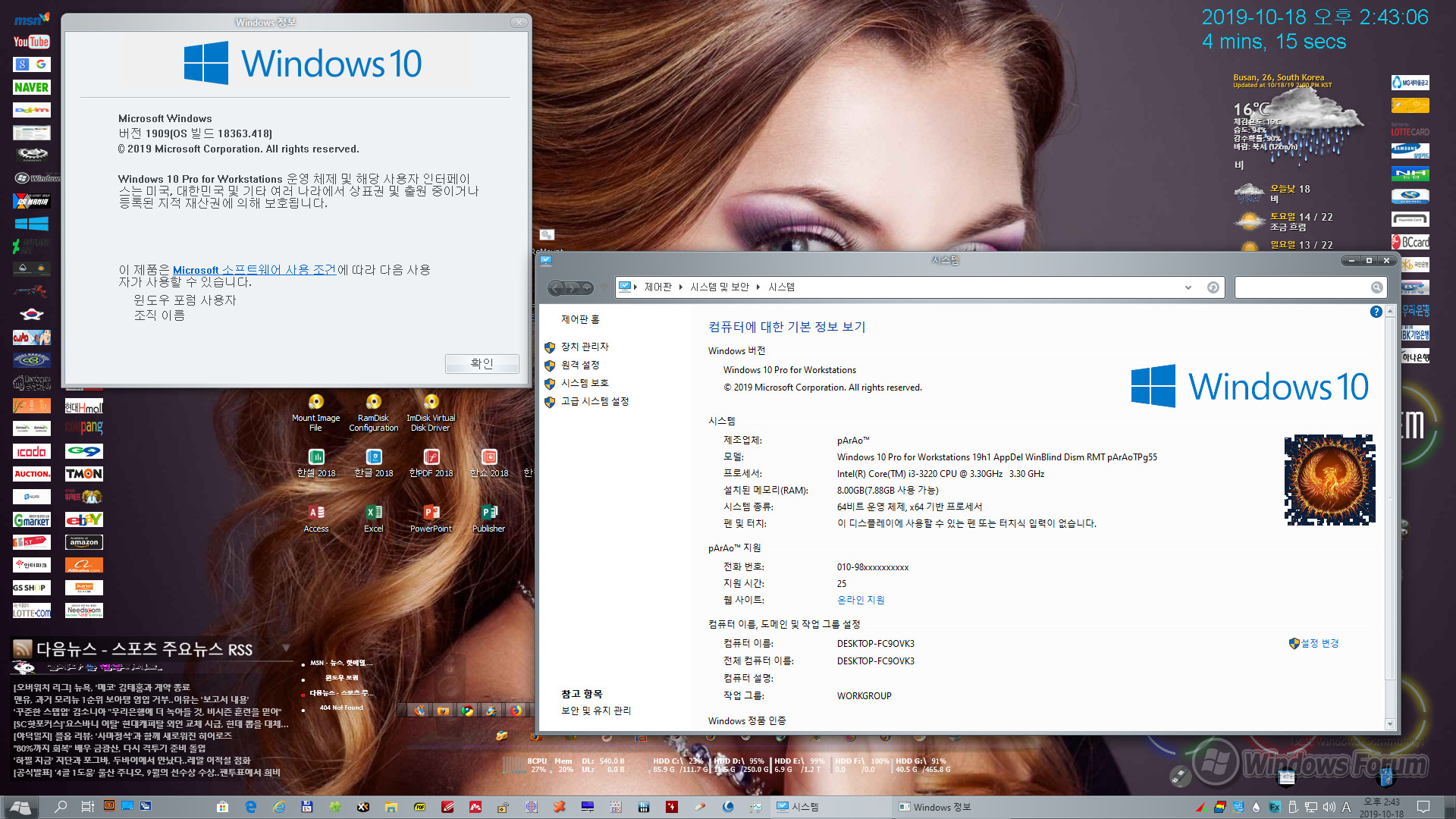Launch Excel desktop icon
Screen dimensions: 1456x819
374,519
